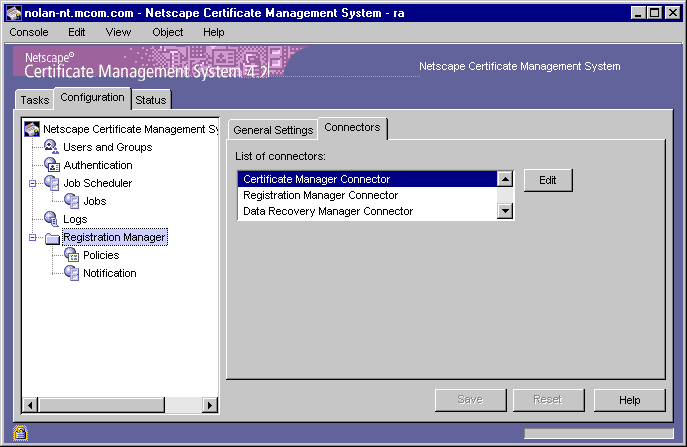687x447 pixels.
Task: Open the Help menu
Action: 213,32
